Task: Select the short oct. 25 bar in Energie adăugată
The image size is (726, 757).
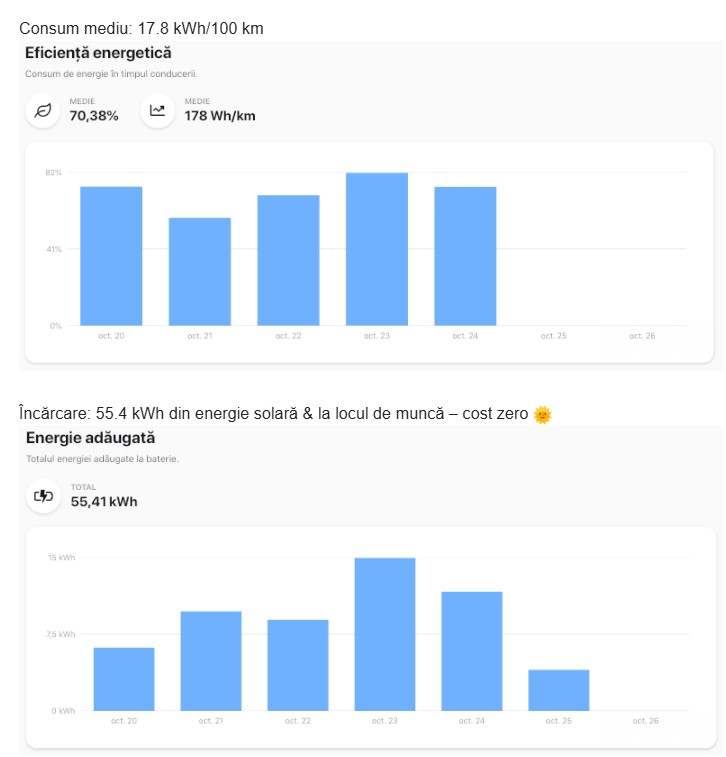Action: (559, 690)
